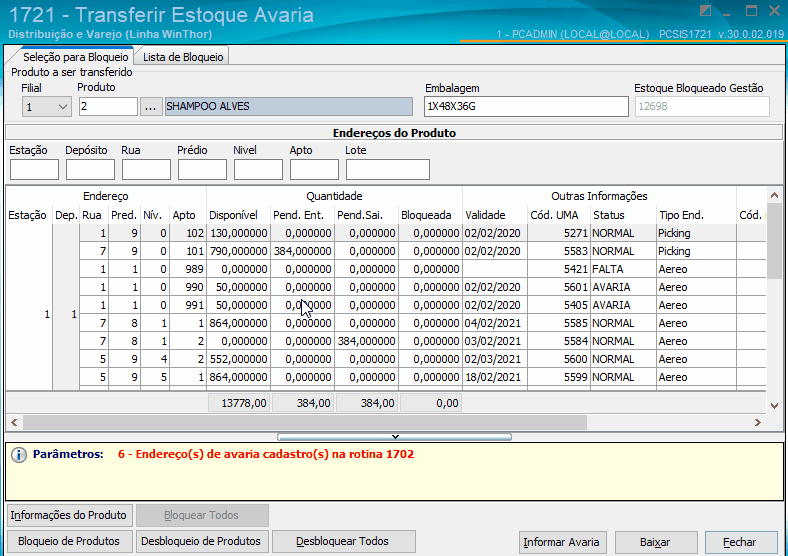Click the Disponível total 13778,00
The height and width of the screenshot is (556, 788).
[239, 403]
